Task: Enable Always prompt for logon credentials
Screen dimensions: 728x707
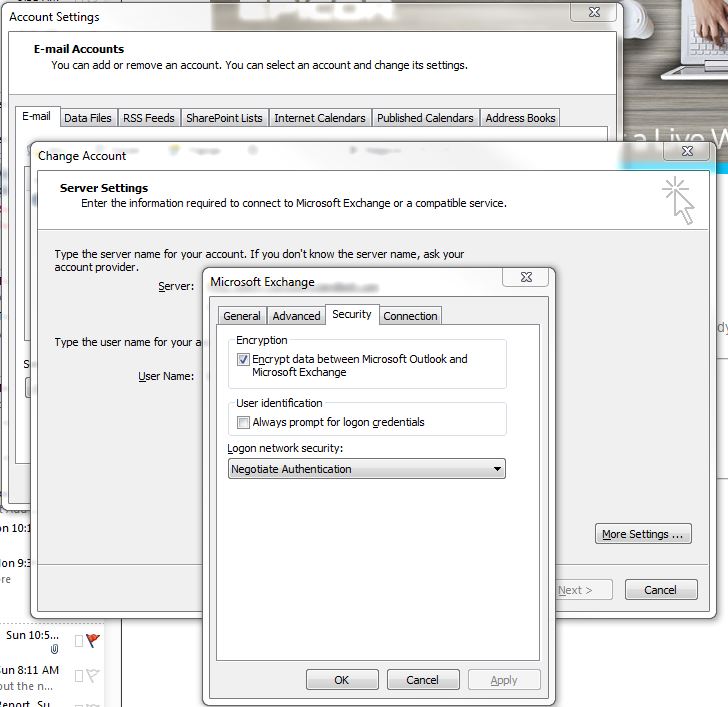Action: [243, 423]
